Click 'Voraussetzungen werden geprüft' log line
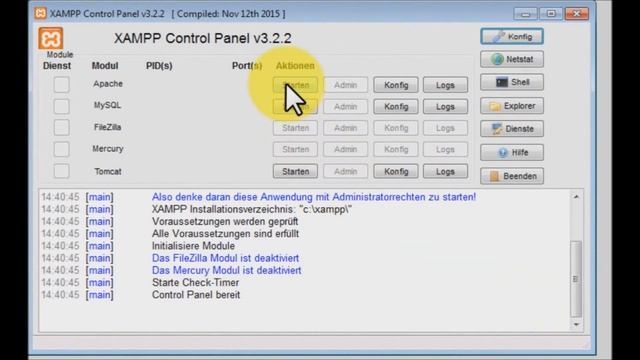The image size is (640, 360). [x=225, y=221]
